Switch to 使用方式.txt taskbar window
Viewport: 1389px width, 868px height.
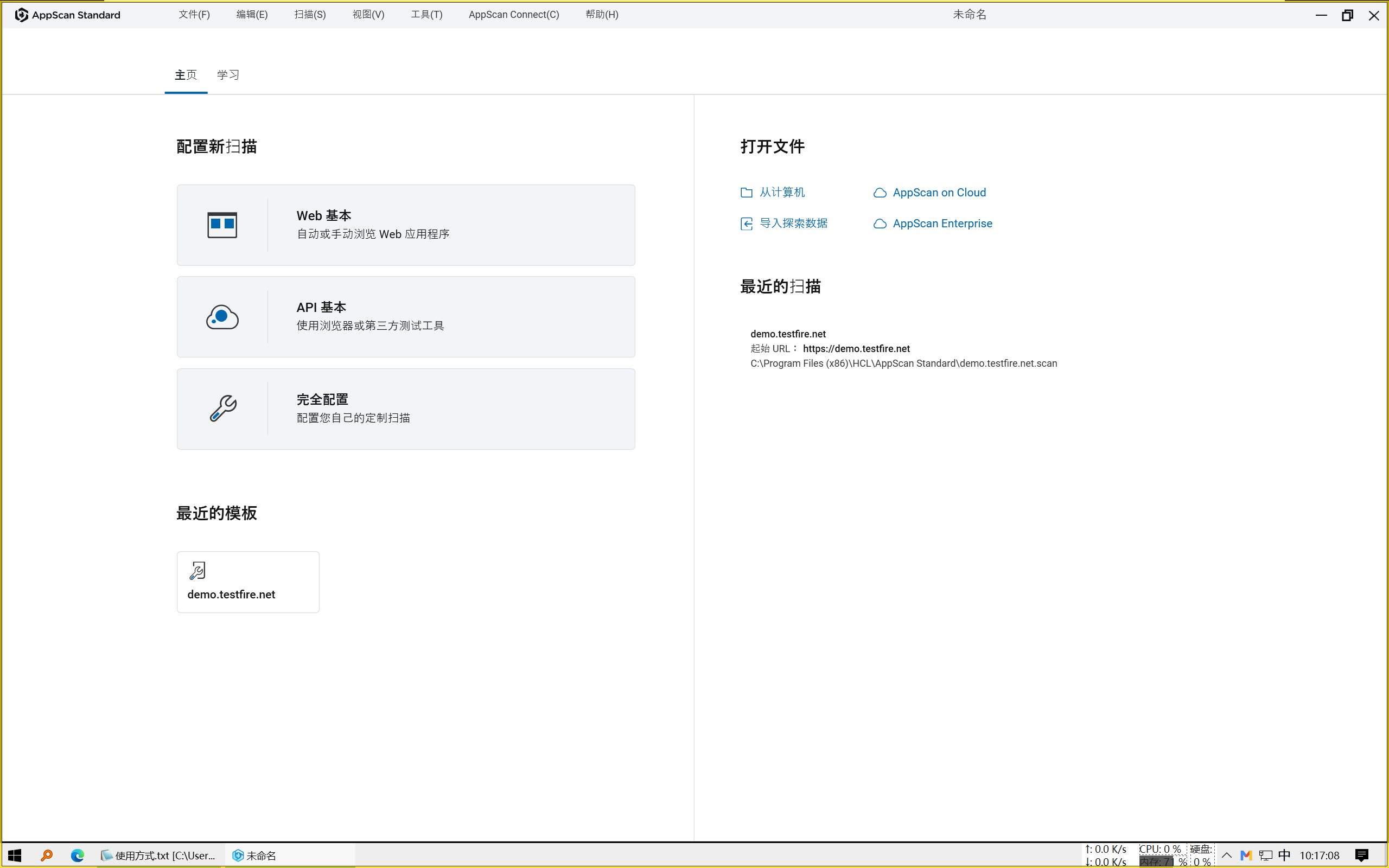pos(158,856)
